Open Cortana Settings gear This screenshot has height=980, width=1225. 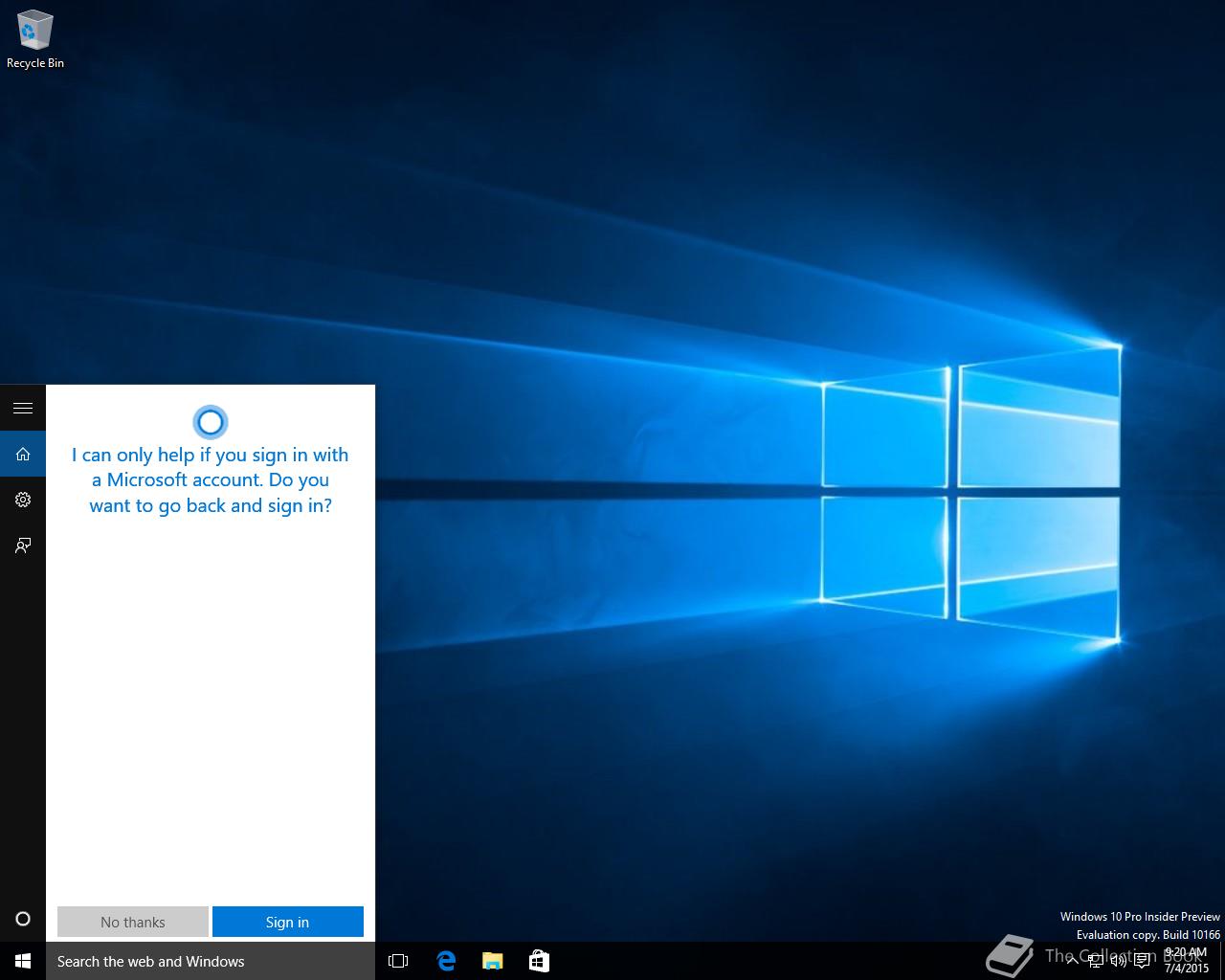pos(23,500)
